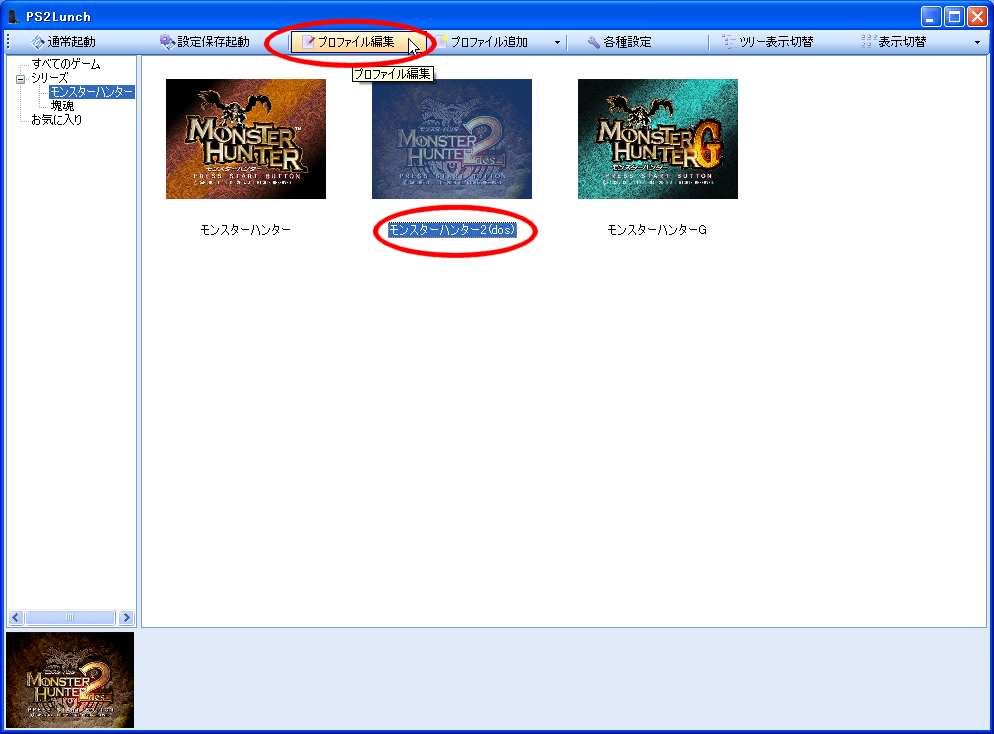
Task: Select モンスターハンター in the tree
Action: tap(92, 92)
